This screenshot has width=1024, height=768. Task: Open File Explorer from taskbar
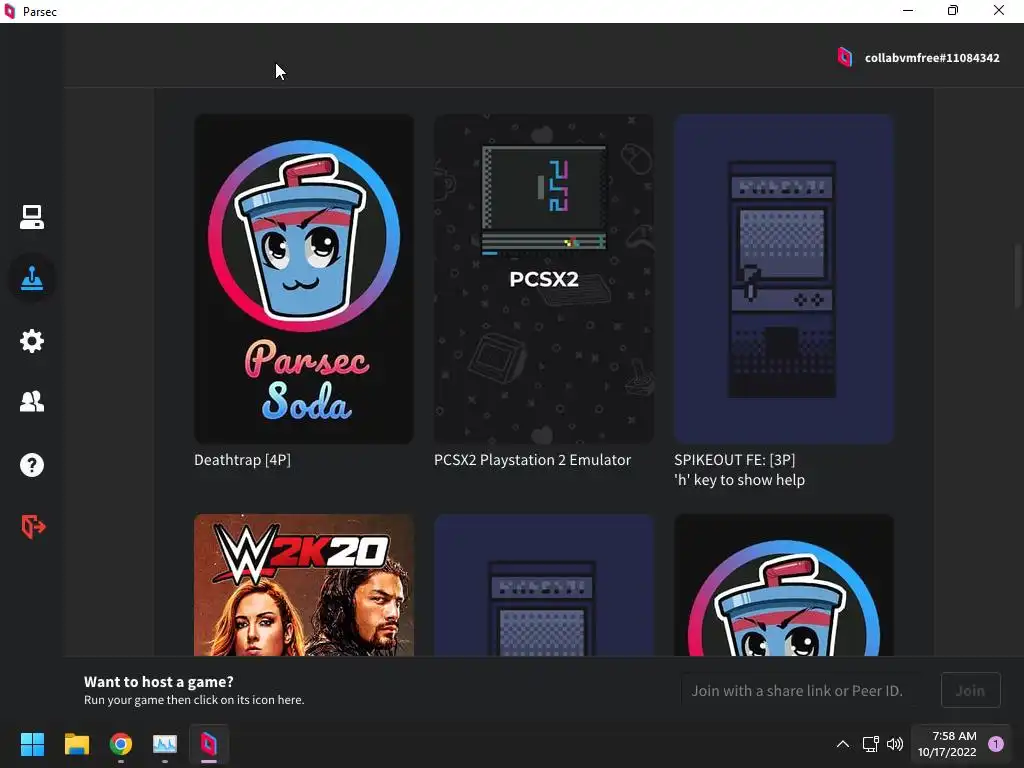76,744
